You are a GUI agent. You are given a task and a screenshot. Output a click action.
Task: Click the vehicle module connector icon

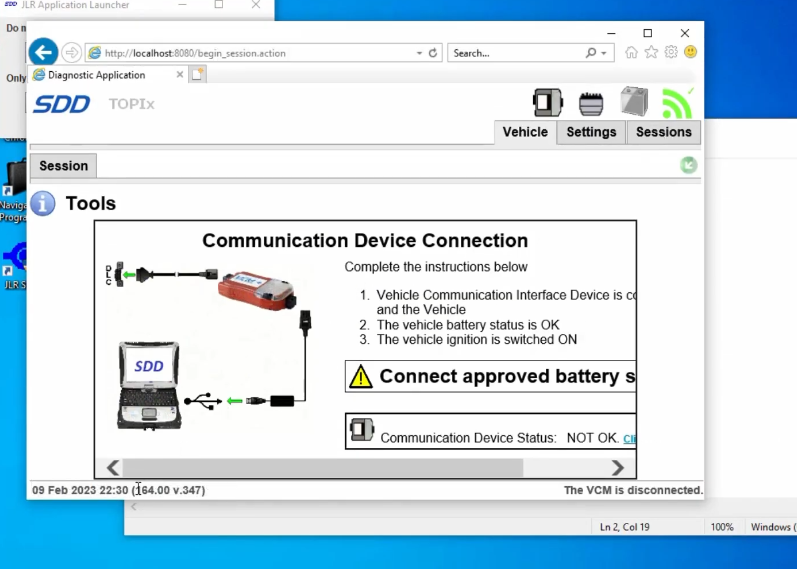pos(591,104)
